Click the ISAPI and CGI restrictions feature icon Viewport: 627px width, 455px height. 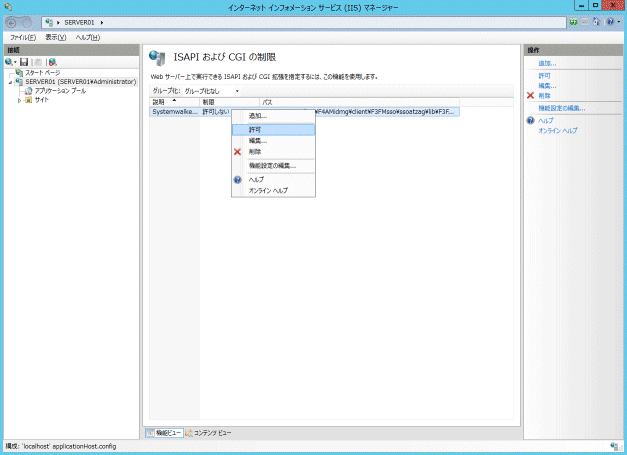157,58
